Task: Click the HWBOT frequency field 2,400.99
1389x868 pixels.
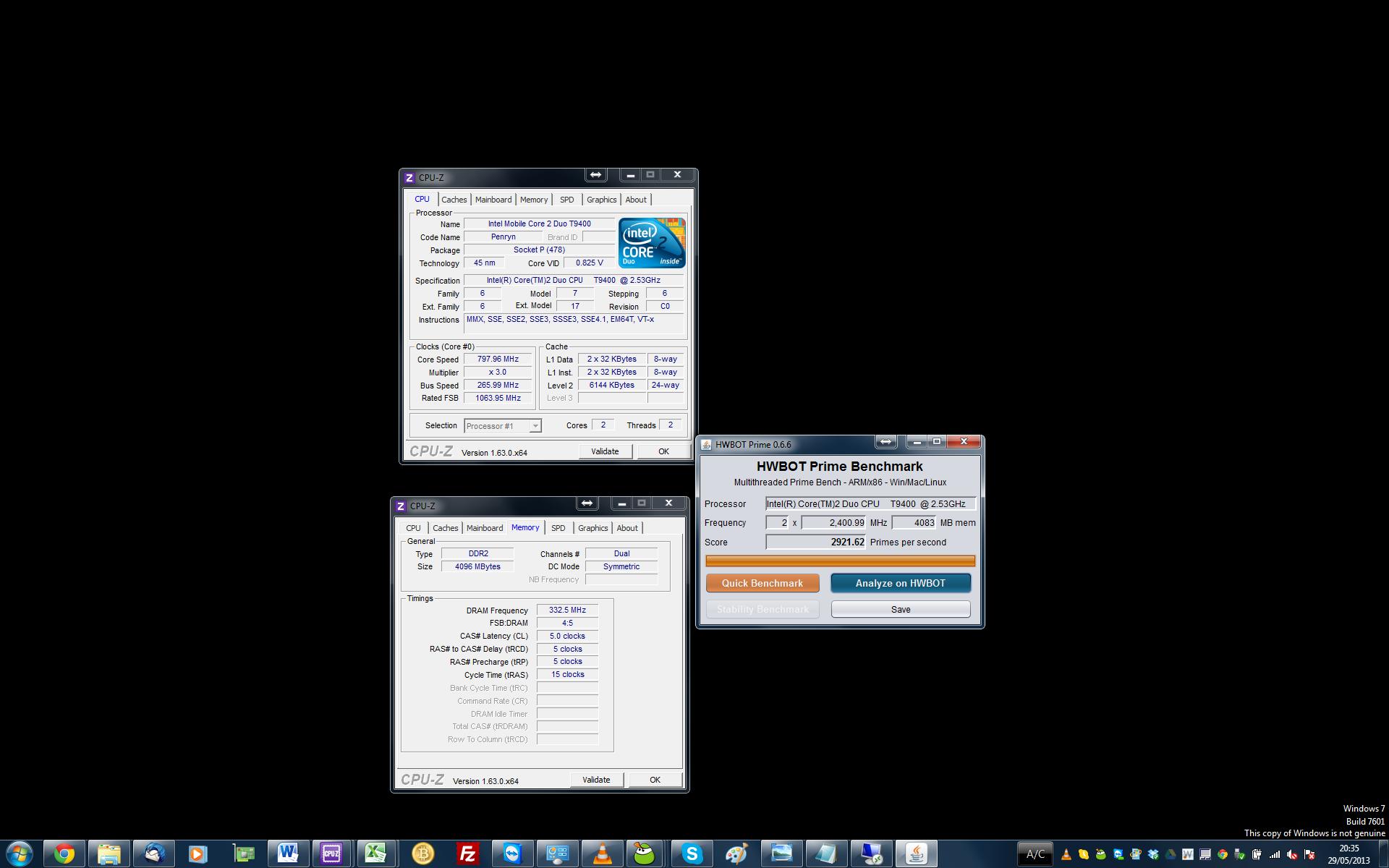Action: click(833, 522)
